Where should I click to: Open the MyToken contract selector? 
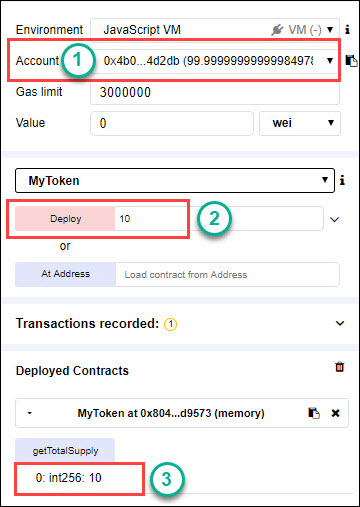(175, 180)
